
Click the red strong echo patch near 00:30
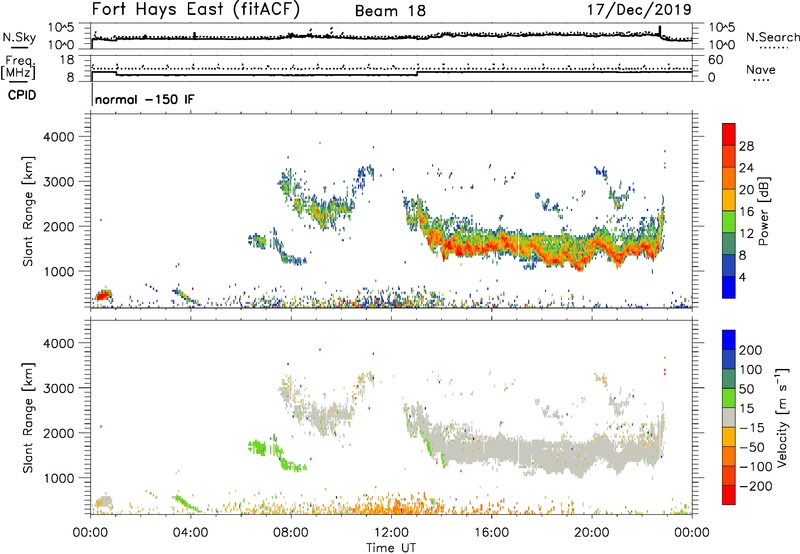click(x=104, y=295)
